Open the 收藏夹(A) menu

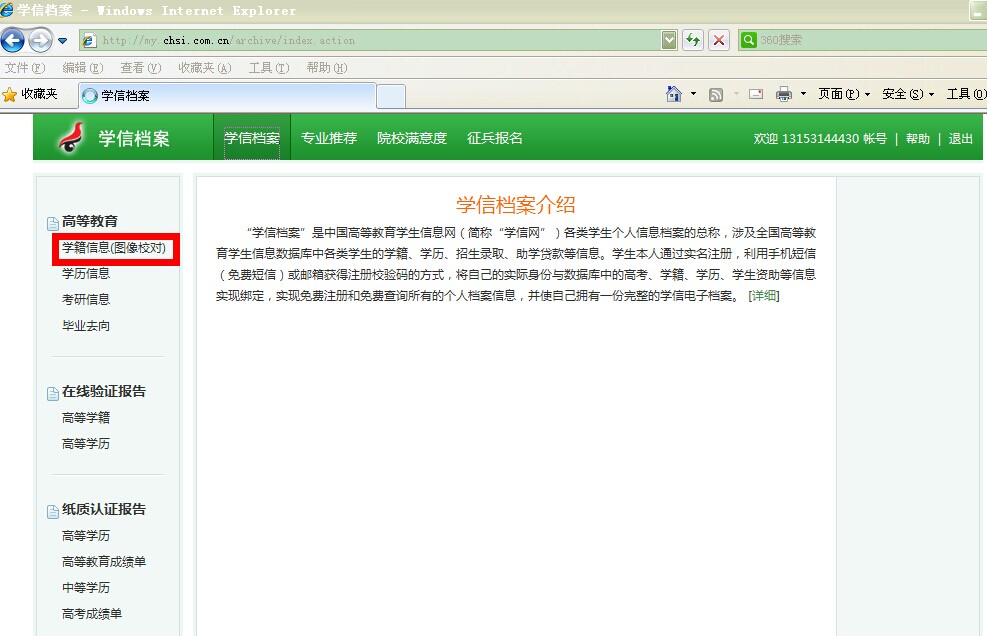tap(205, 67)
